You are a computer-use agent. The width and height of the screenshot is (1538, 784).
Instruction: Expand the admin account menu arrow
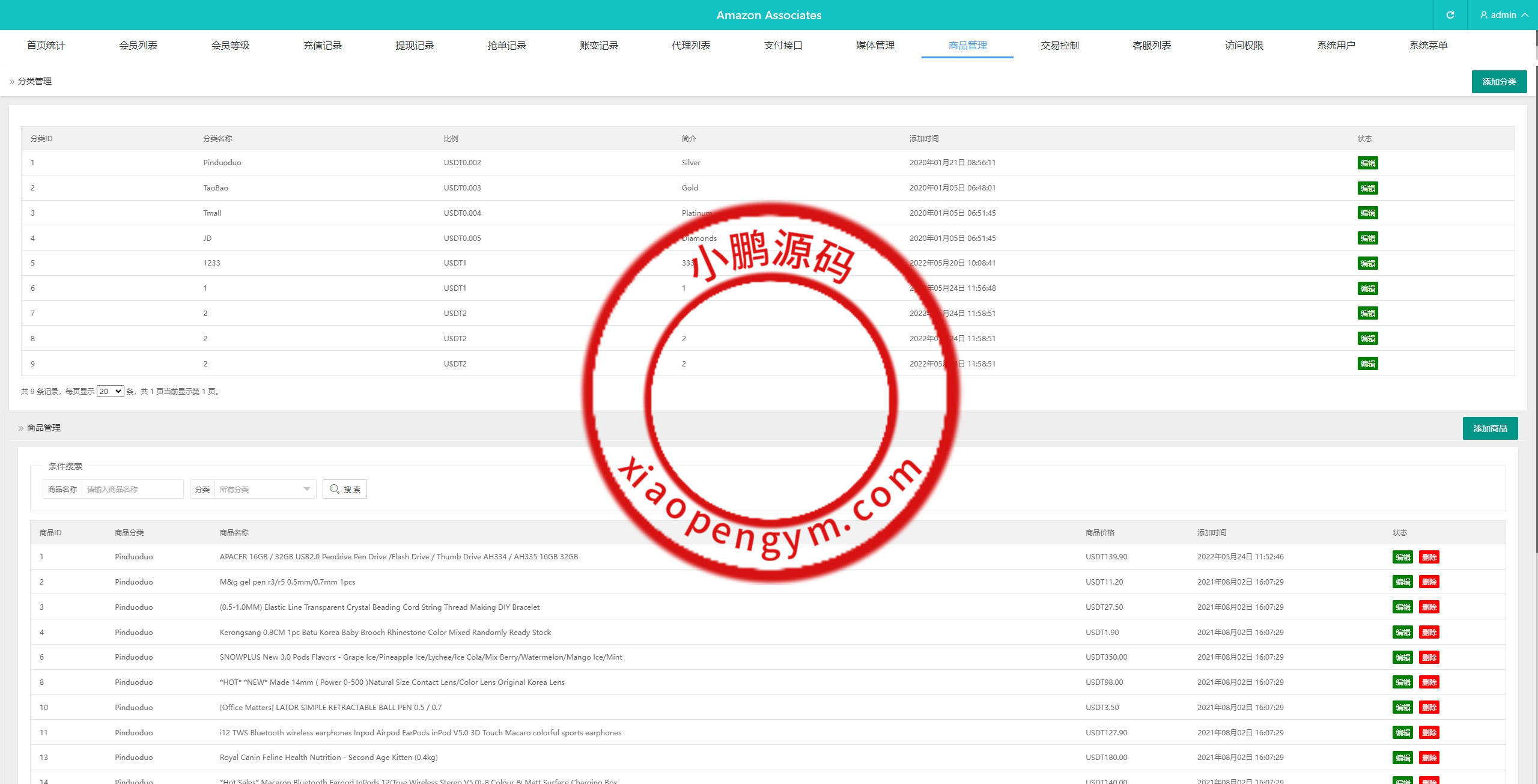[1525, 15]
